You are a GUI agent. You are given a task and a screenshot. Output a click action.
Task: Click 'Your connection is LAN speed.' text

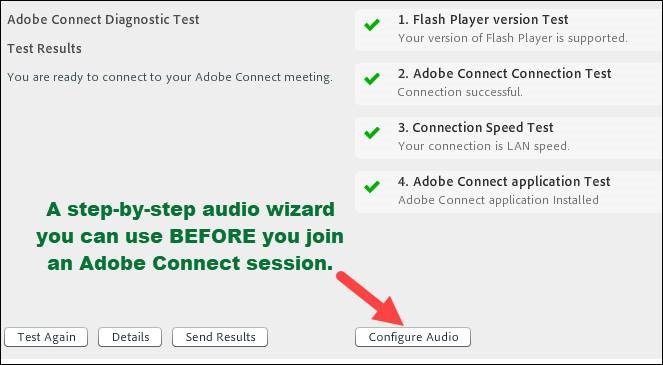(484, 146)
